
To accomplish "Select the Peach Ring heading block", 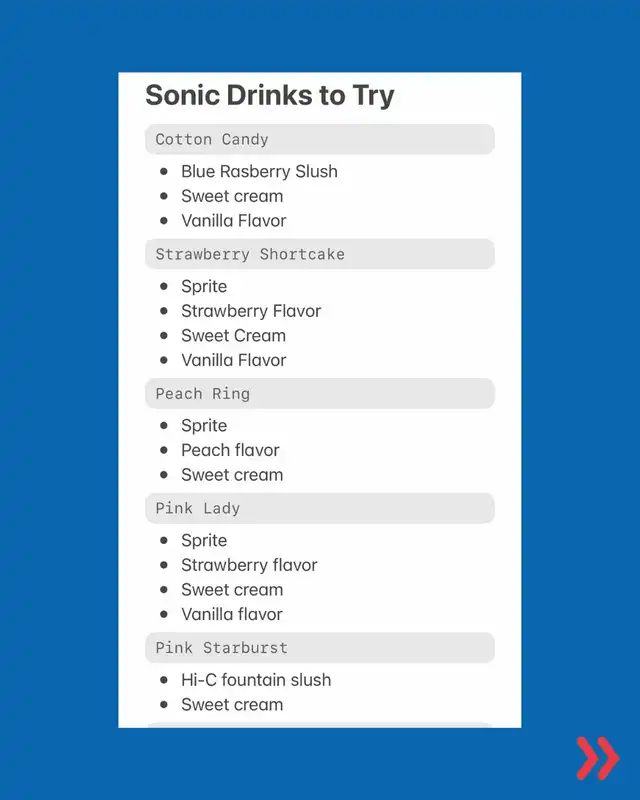I will coord(320,393).
